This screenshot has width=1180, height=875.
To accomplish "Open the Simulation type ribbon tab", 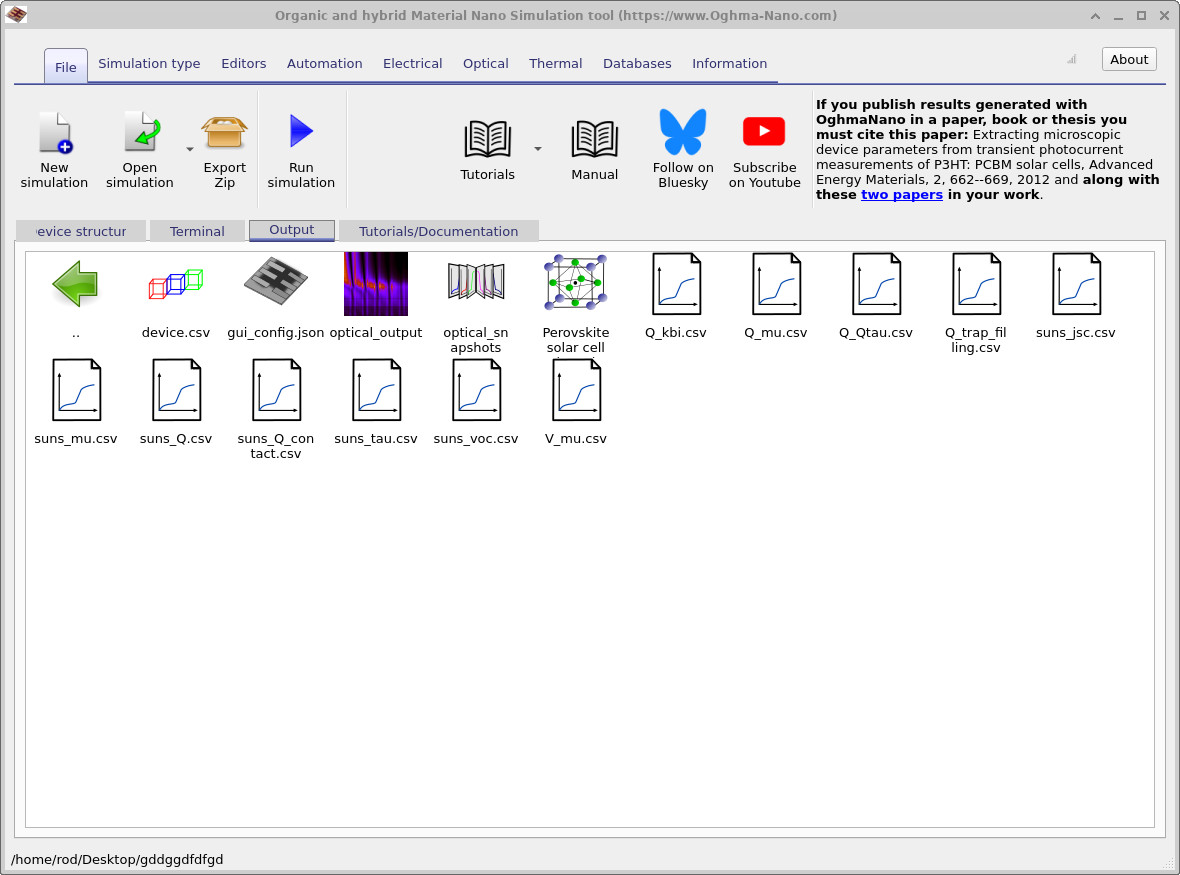I will coord(149,63).
